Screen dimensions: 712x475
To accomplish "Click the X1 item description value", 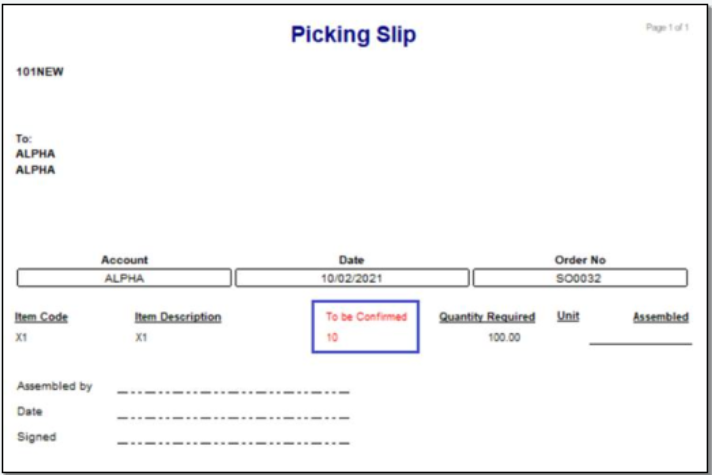I will pyautogui.click(x=141, y=337).
